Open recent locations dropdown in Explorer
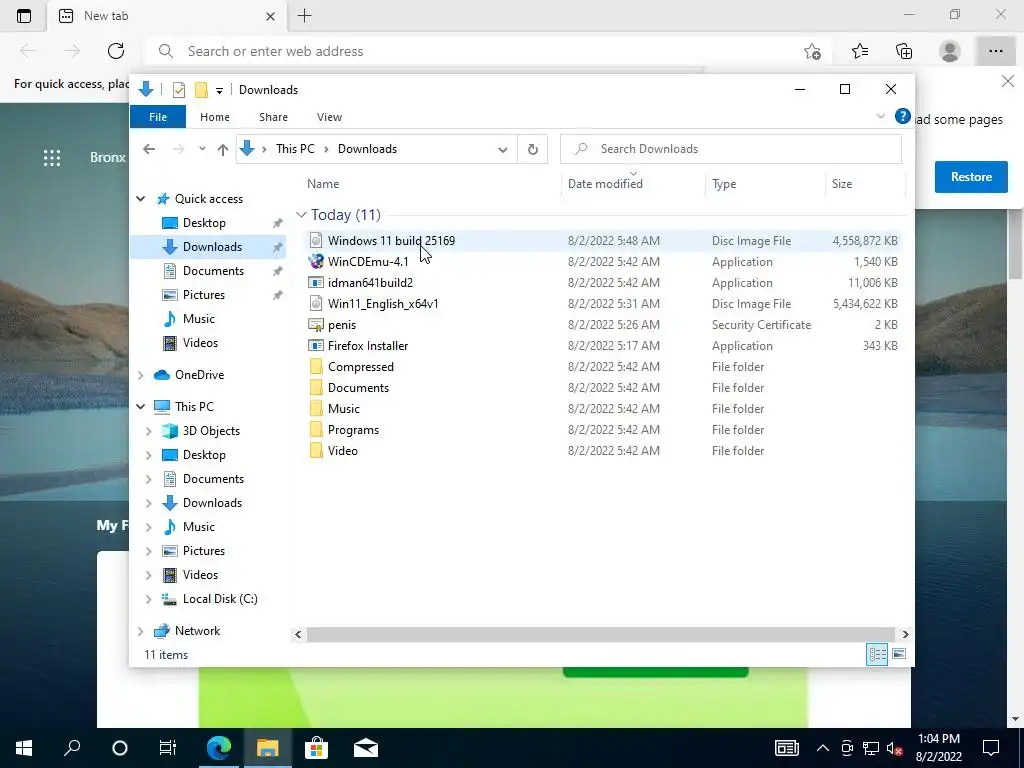 202,149
